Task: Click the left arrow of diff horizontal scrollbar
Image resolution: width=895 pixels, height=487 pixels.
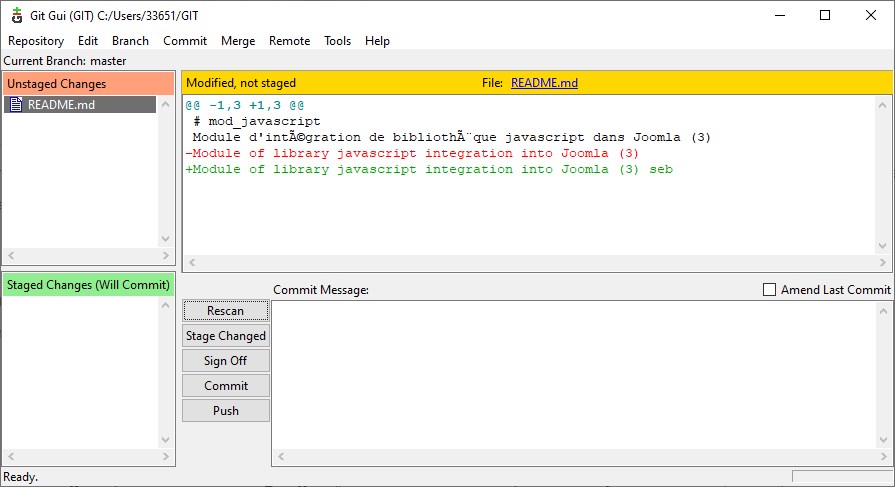Action: [x=192, y=263]
